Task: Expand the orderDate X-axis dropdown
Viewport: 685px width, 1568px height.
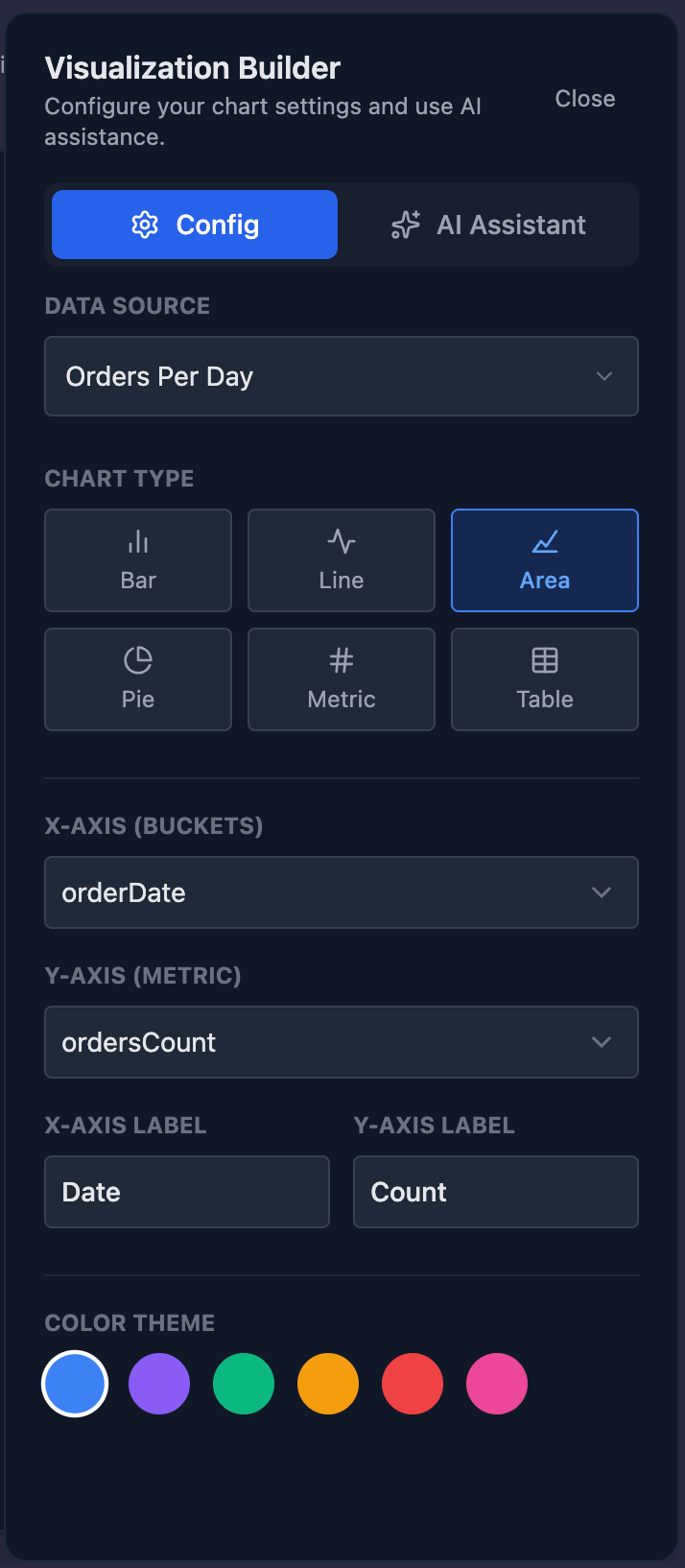Action: tap(342, 892)
